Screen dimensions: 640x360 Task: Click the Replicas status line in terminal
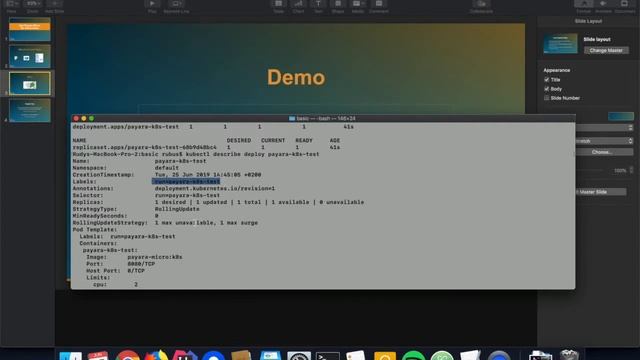pos(218,202)
